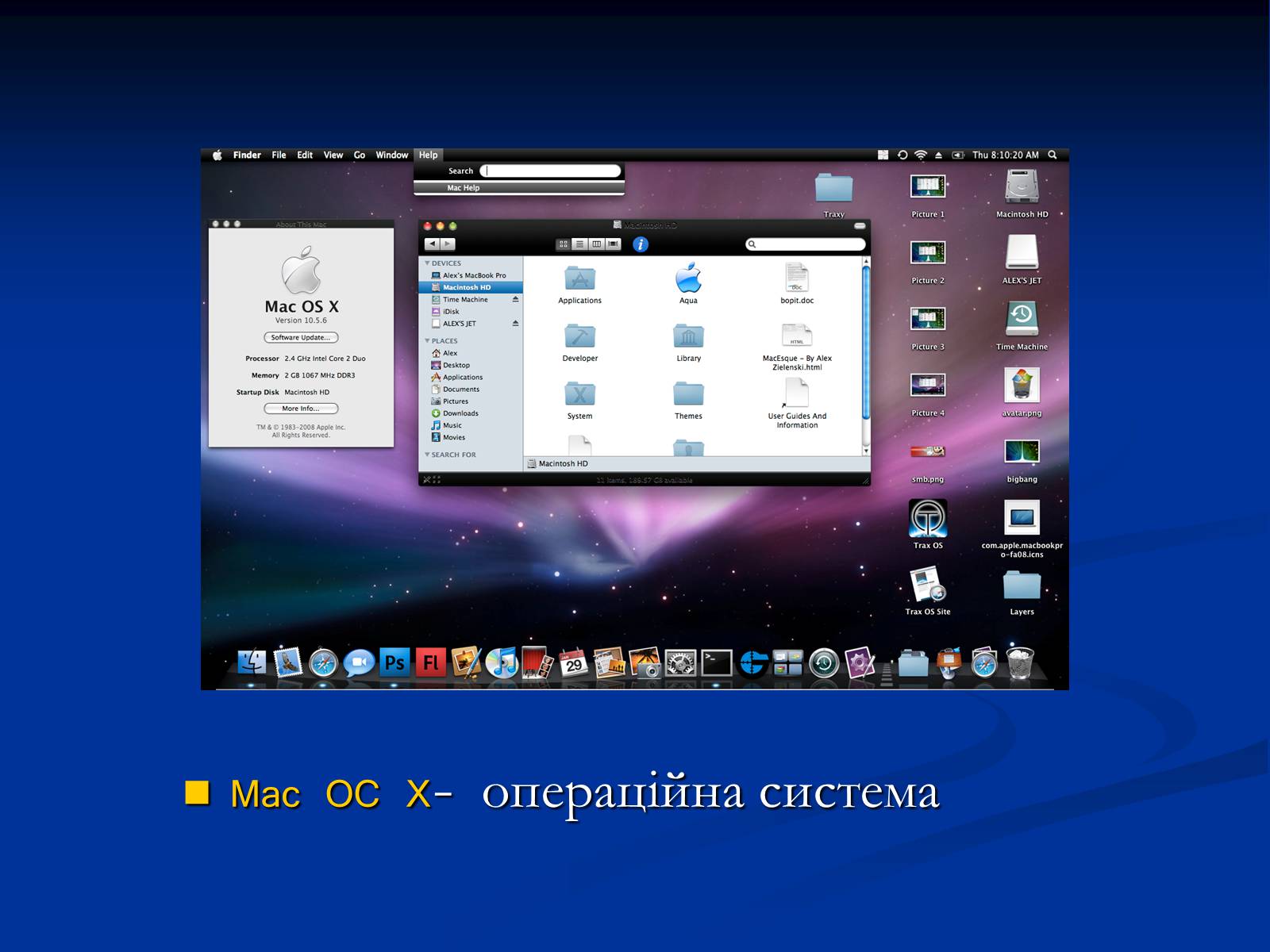Open the avatar.png desktop file
Viewport: 1270px width, 952px height.
[x=1022, y=392]
